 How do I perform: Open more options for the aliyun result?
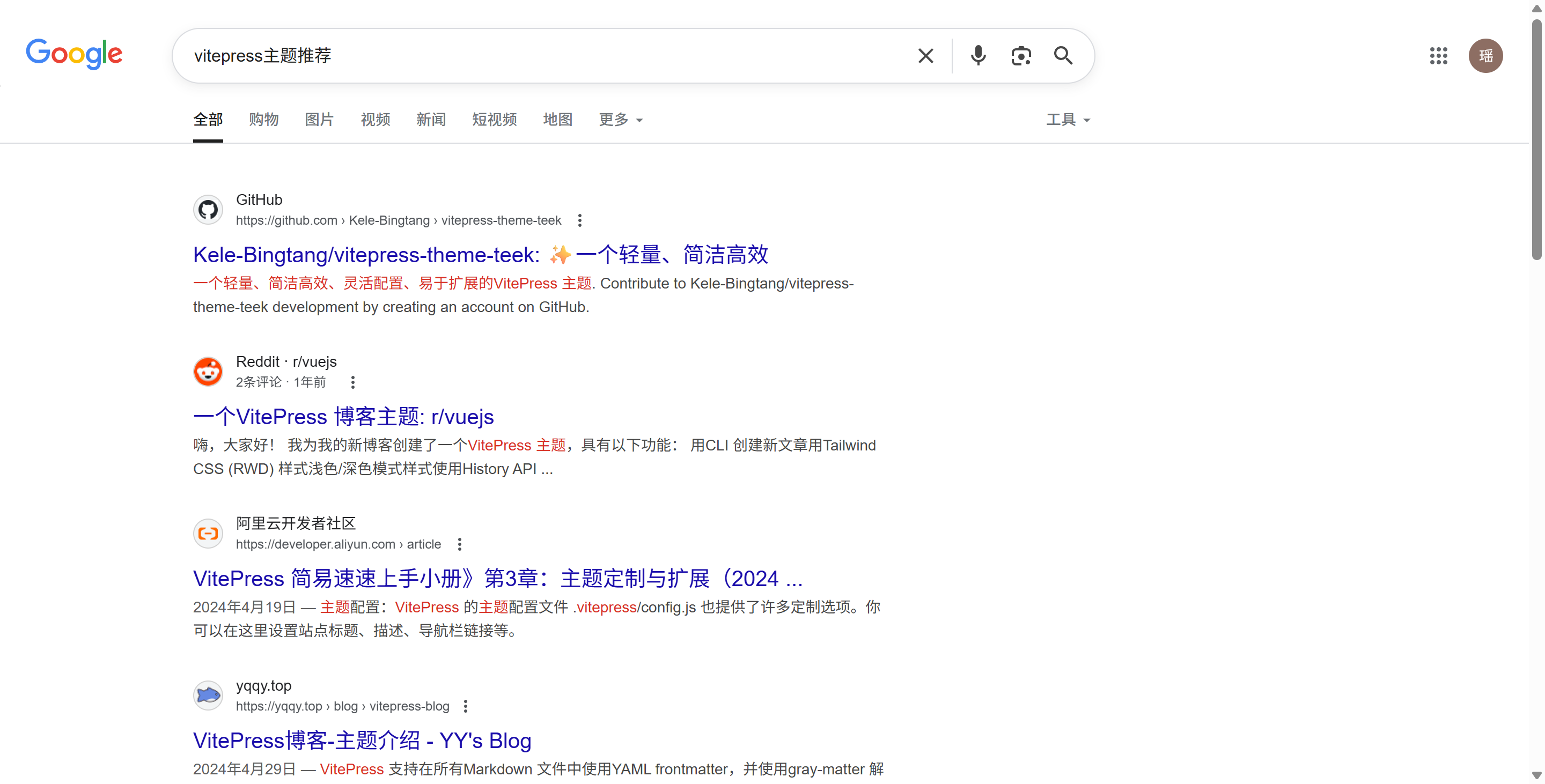(x=459, y=544)
